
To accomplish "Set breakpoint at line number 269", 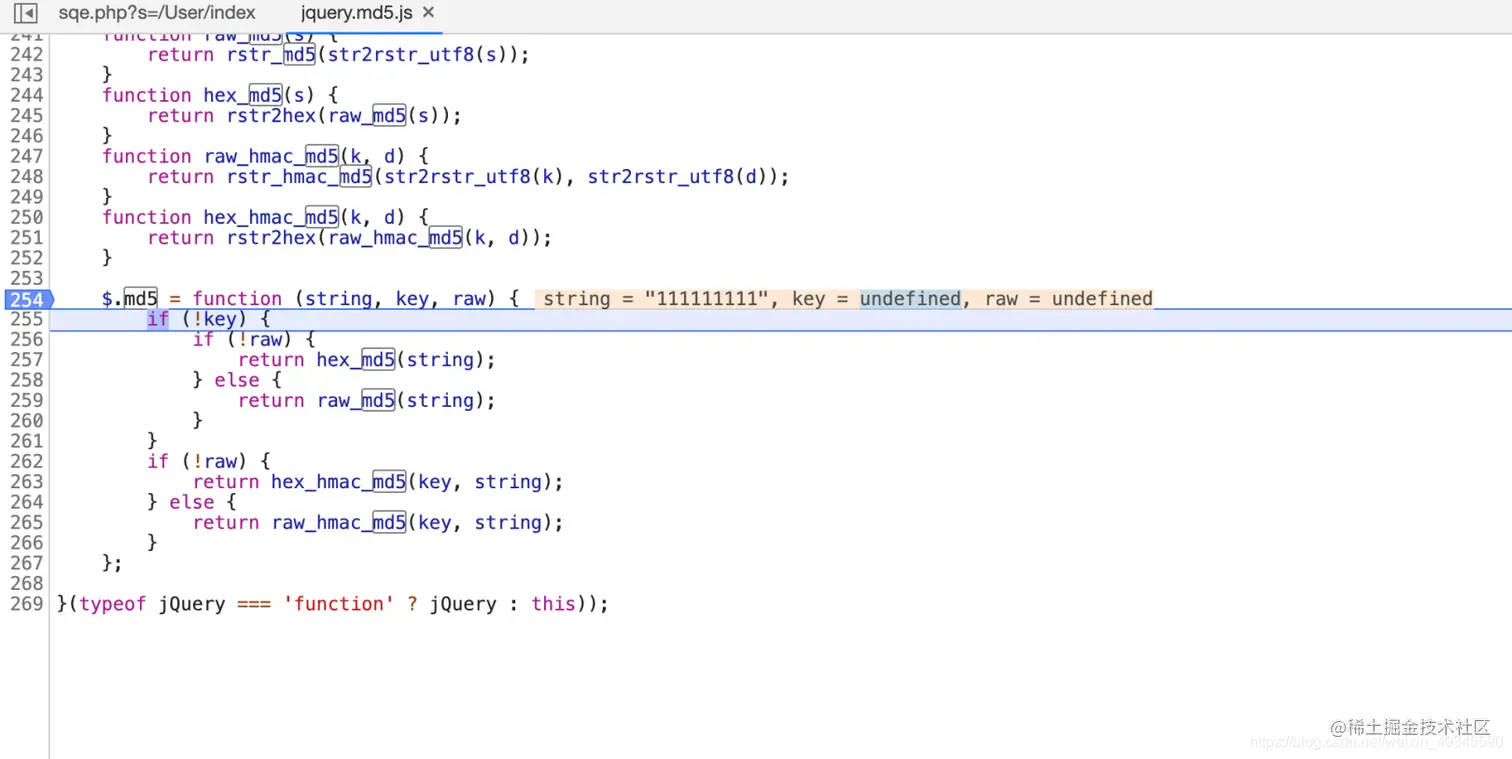I will point(26,604).
